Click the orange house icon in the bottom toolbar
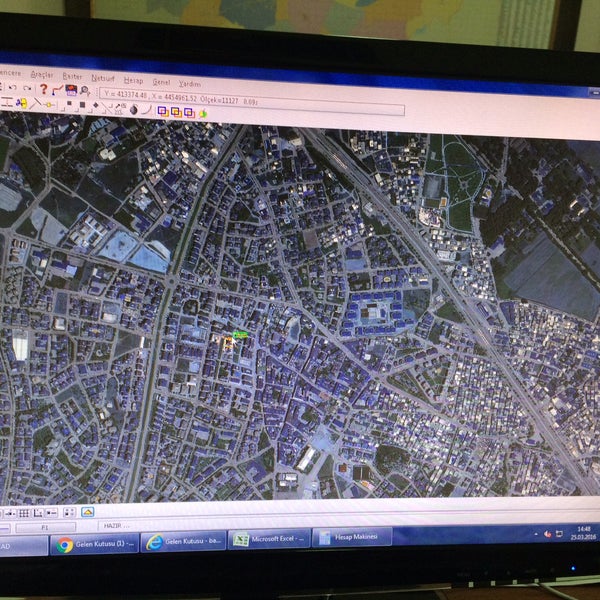This screenshot has height=600, width=600. coord(88,512)
